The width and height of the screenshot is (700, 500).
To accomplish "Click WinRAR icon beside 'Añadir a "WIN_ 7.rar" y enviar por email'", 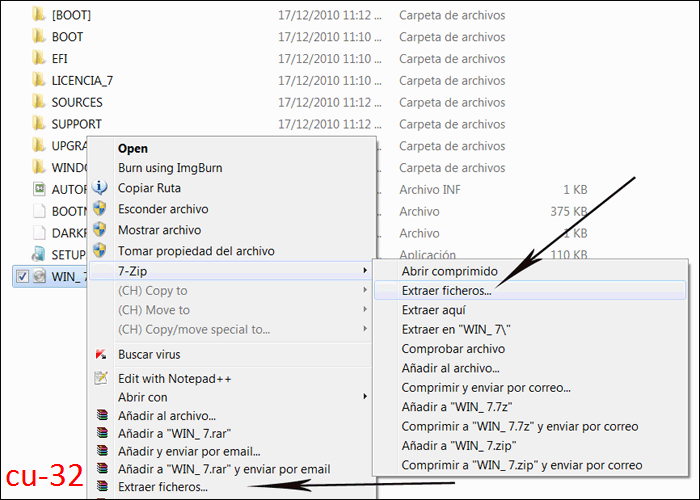I will pos(103,469).
